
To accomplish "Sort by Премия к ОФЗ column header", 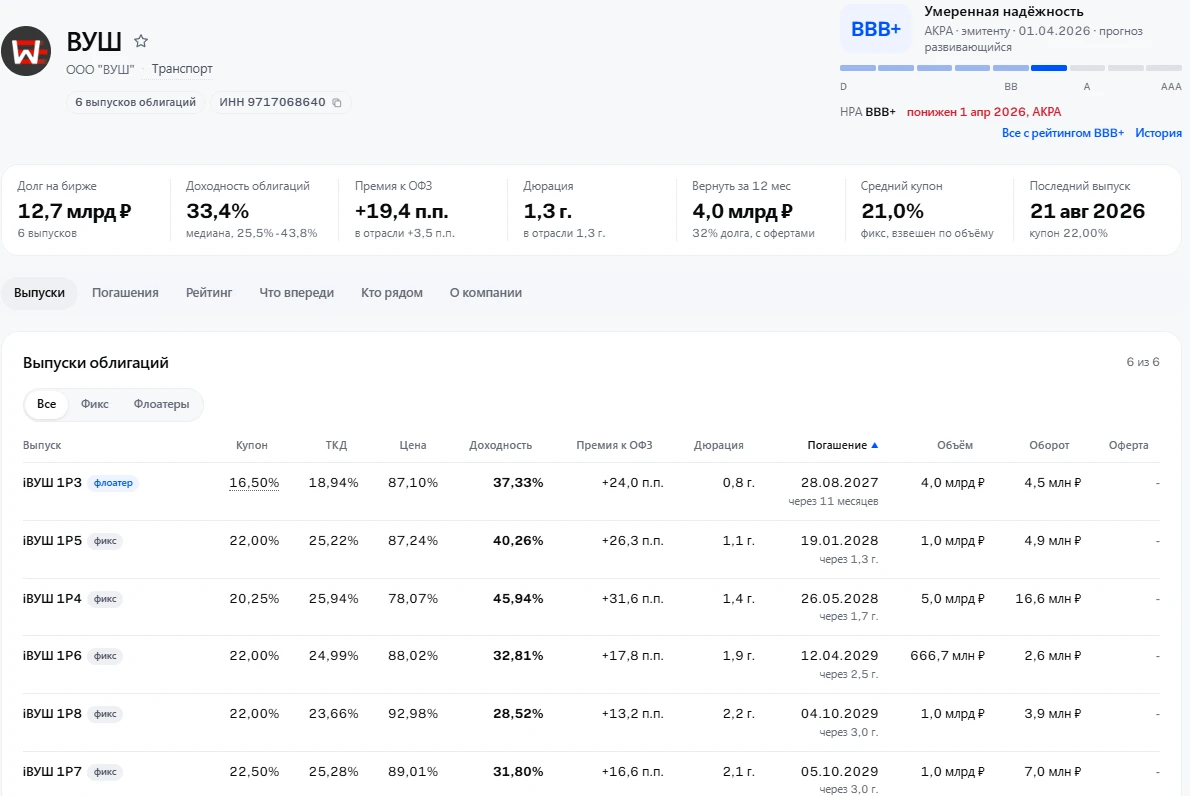I will [x=614, y=445].
